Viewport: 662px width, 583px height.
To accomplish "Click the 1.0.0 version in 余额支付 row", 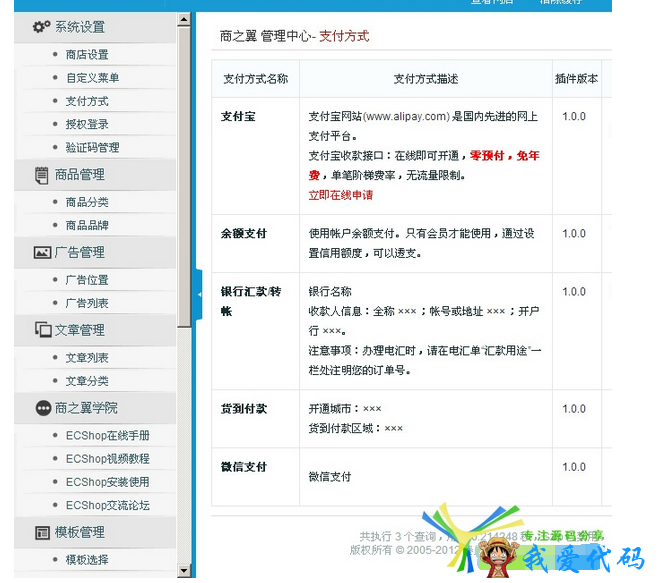I will pos(574,233).
